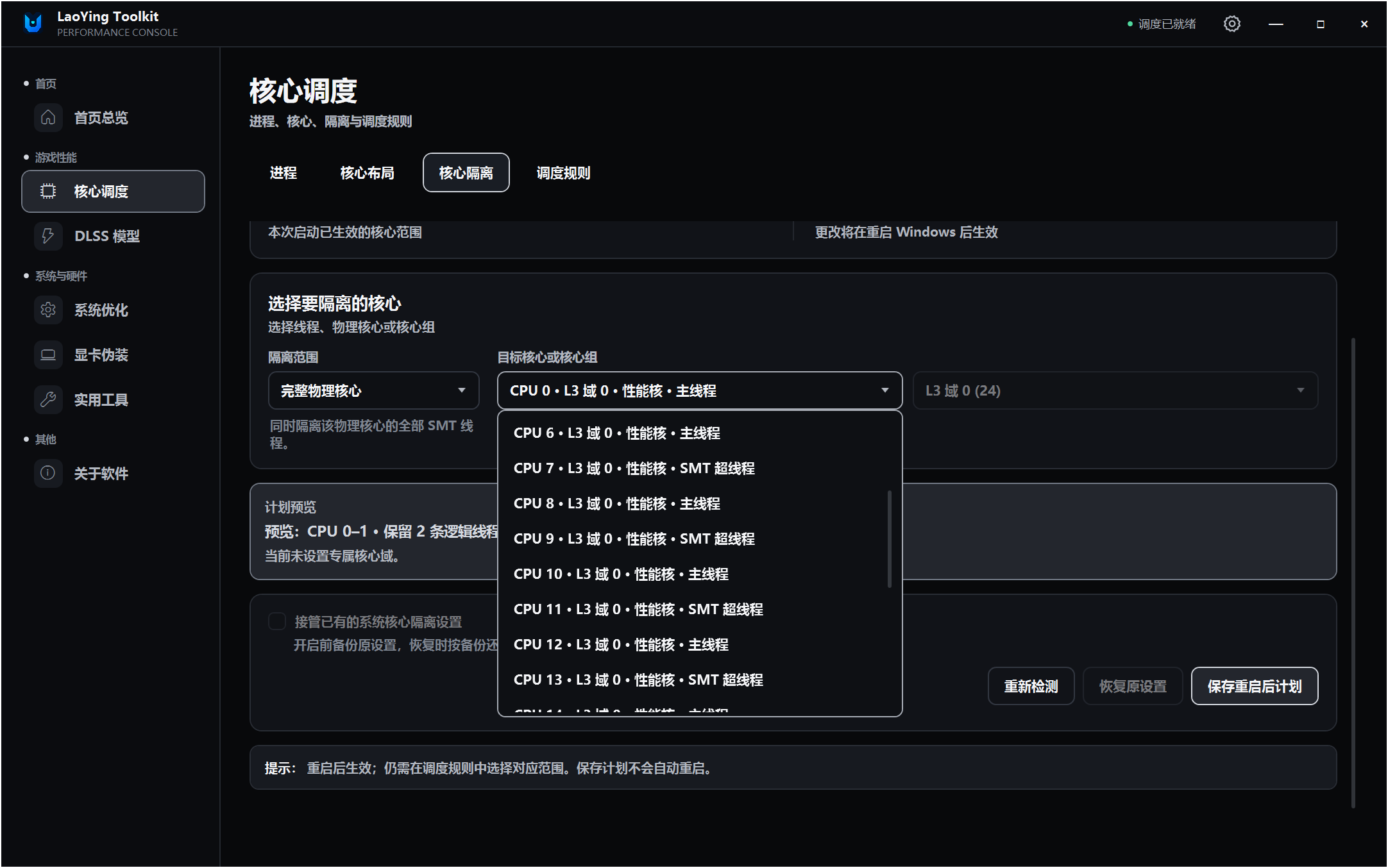Click the laptop icon beside 显卡伪装
Image resolution: width=1388 pixels, height=868 pixels.
pyautogui.click(x=48, y=355)
